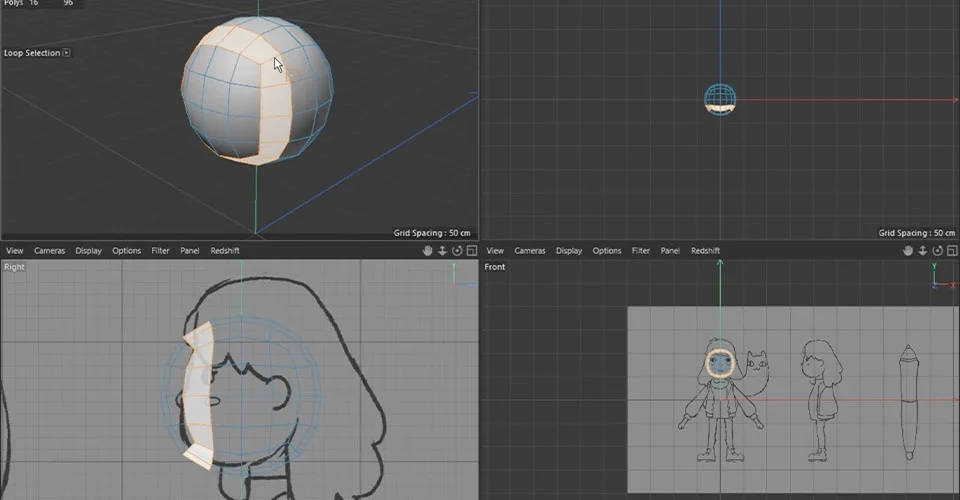Click the cat sketch in the Front viewport reference
The image size is (960, 500).
[758, 373]
